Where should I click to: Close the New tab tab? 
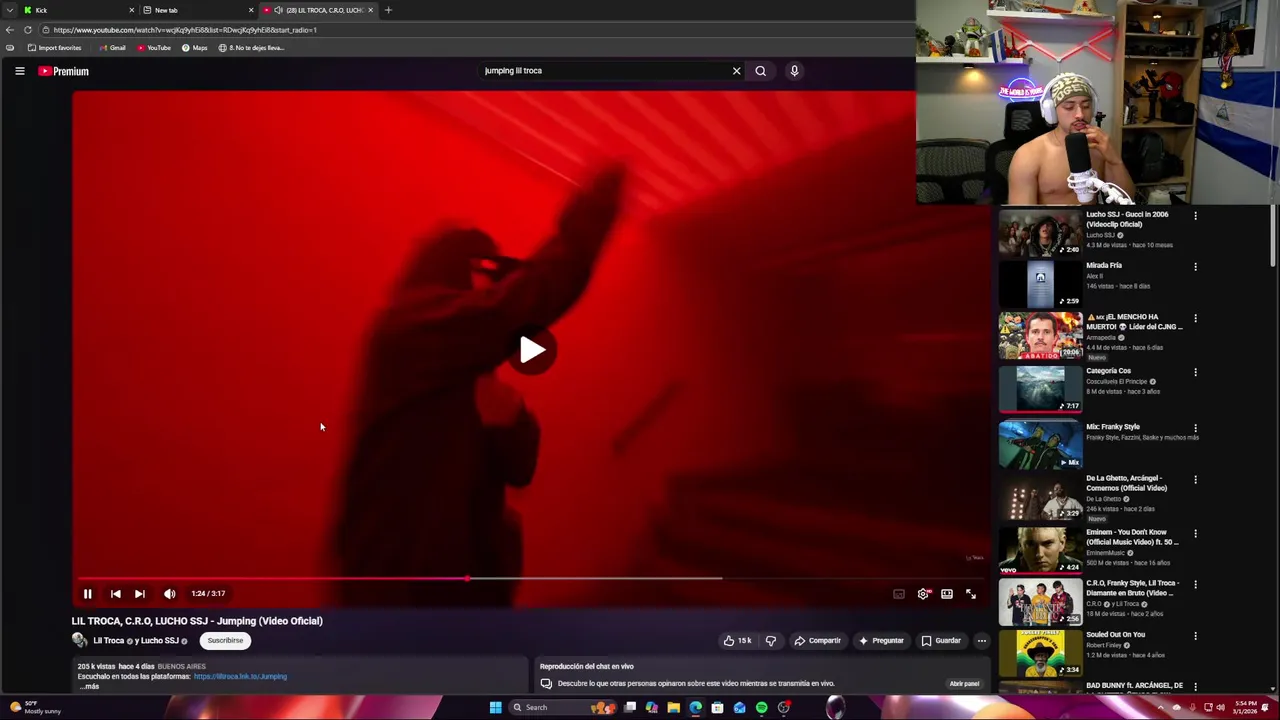(251, 10)
